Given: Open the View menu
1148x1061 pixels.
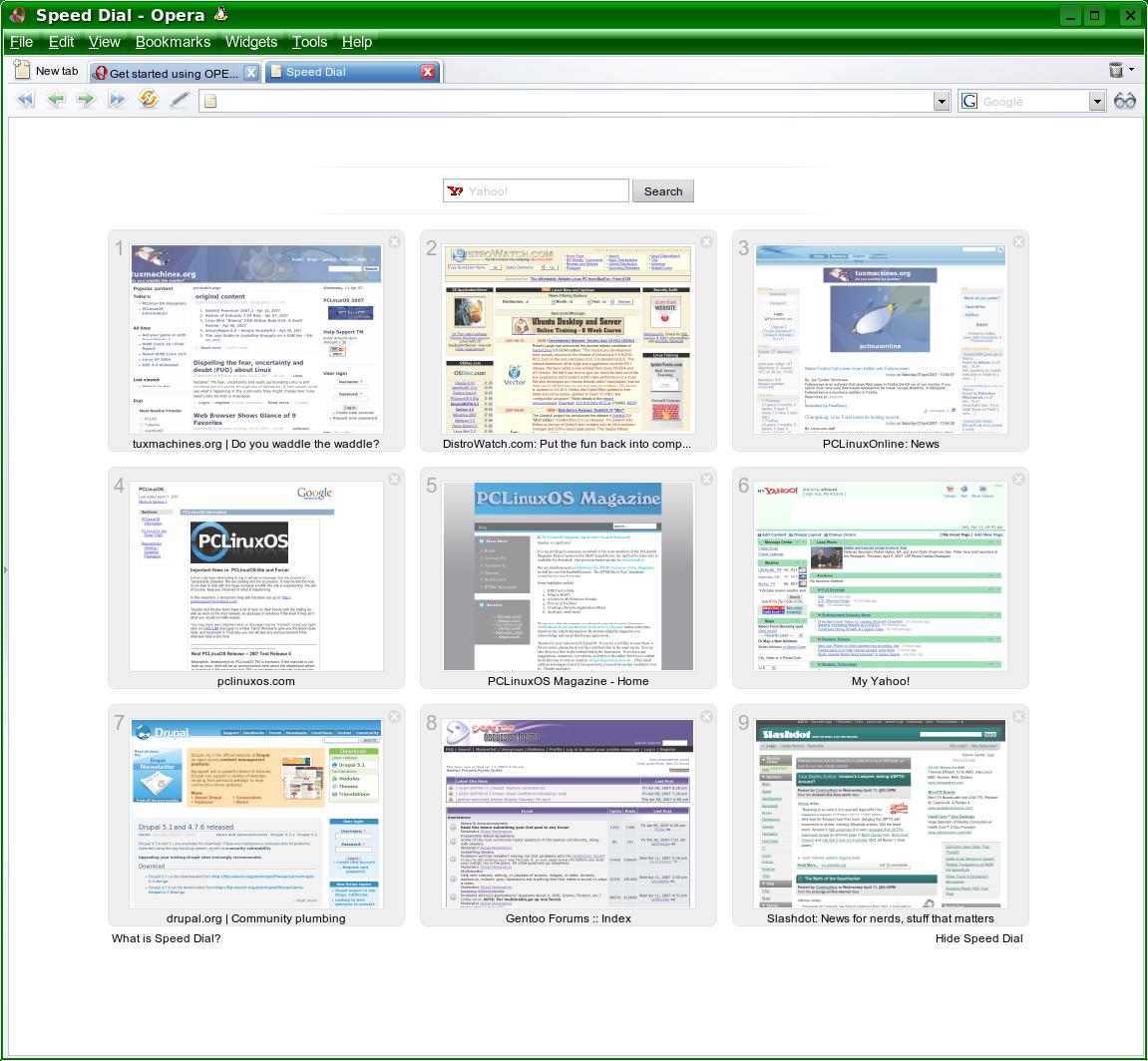Looking at the screenshot, I should tap(104, 42).
